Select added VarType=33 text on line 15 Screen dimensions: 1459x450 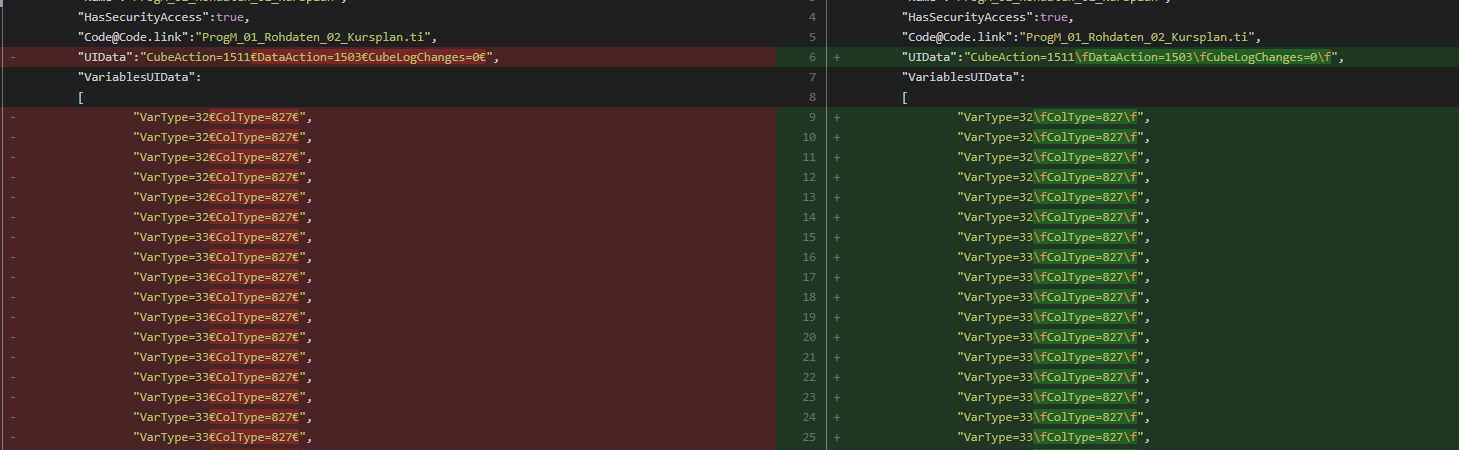pyautogui.click(x=998, y=237)
